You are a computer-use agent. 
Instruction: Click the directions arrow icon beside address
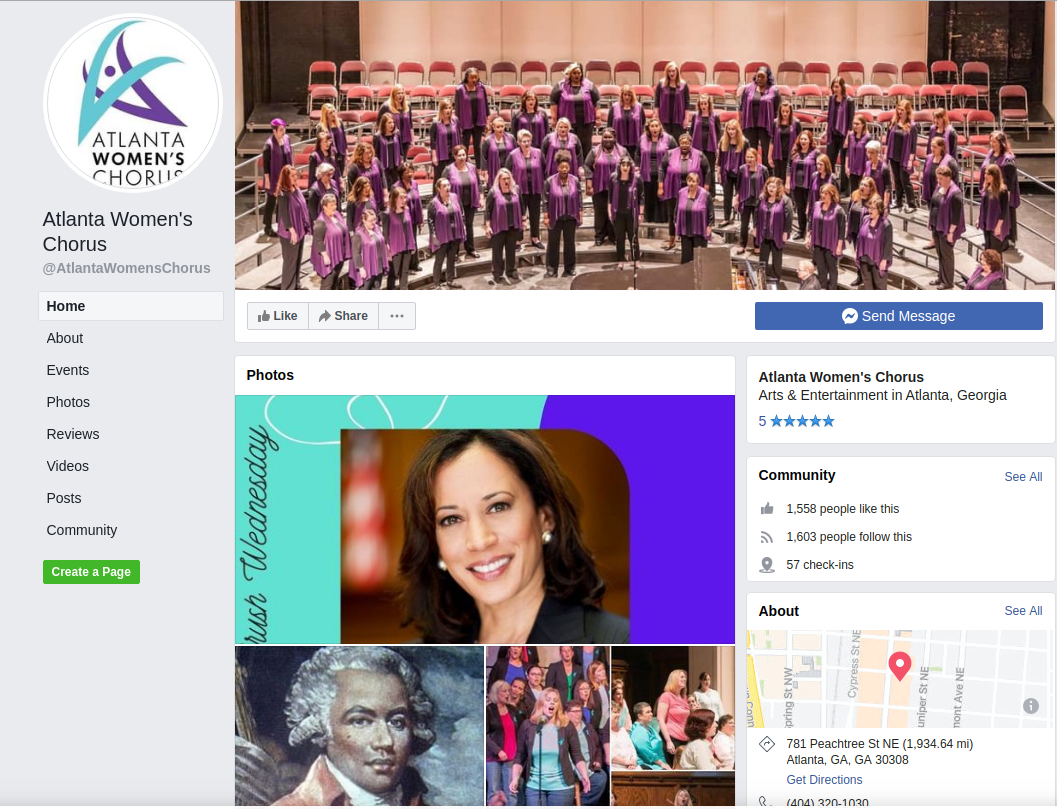[x=767, y=744]
